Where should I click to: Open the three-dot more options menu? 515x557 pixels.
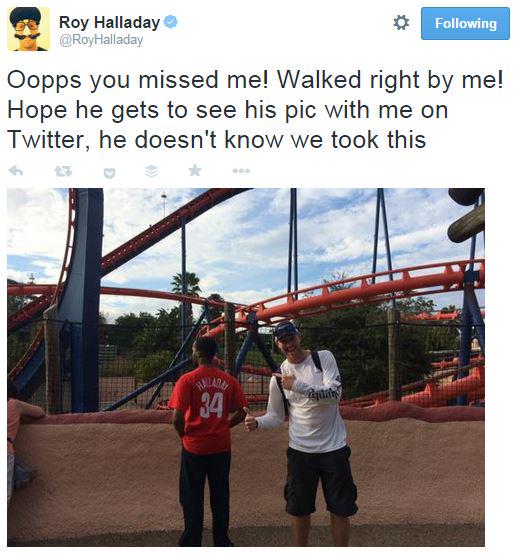[x=242, y=171]
